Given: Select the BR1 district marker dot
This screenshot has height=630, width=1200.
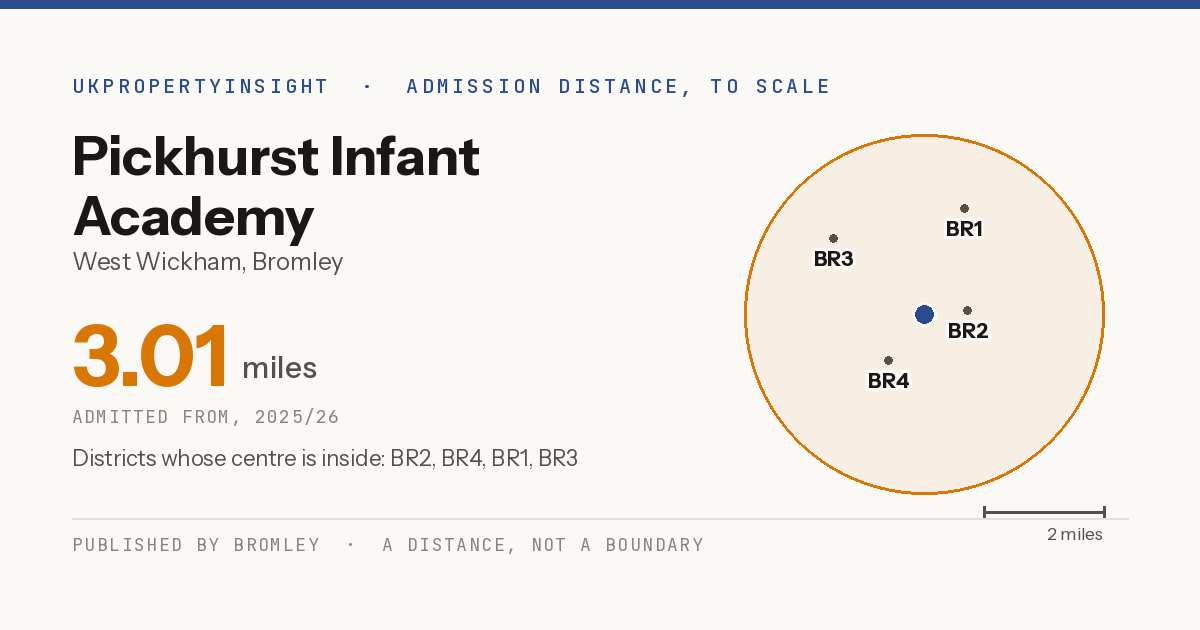Looking at the screenshot, I should click(x=964, y=209).
